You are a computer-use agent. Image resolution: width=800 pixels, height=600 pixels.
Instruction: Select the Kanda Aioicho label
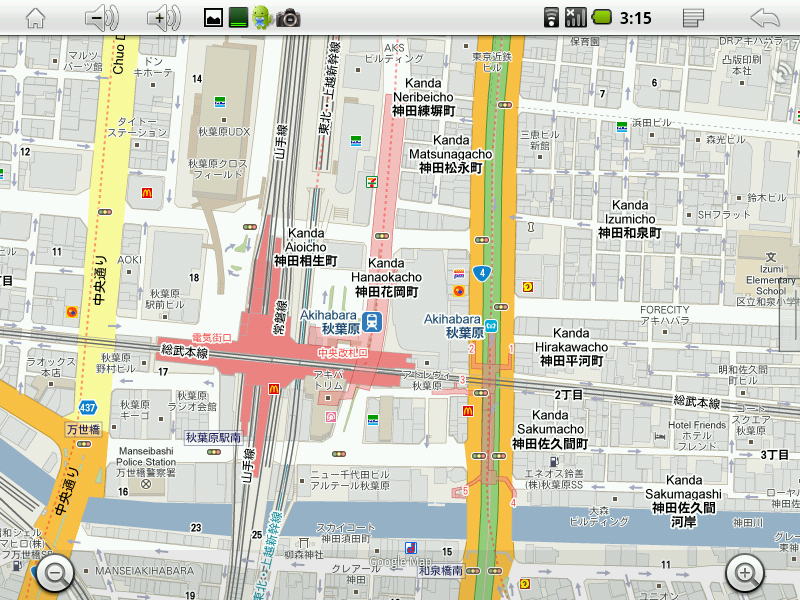pos(306,247)
